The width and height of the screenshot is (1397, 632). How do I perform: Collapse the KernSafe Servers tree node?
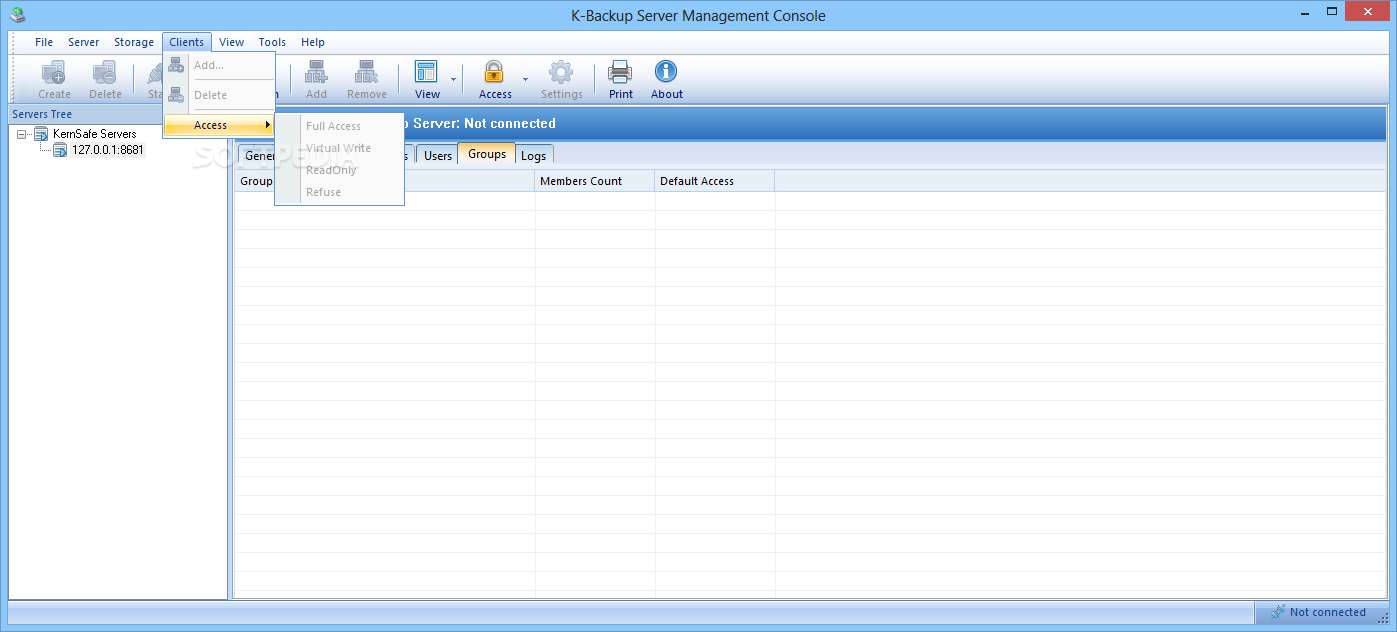(x=22, y=134)
